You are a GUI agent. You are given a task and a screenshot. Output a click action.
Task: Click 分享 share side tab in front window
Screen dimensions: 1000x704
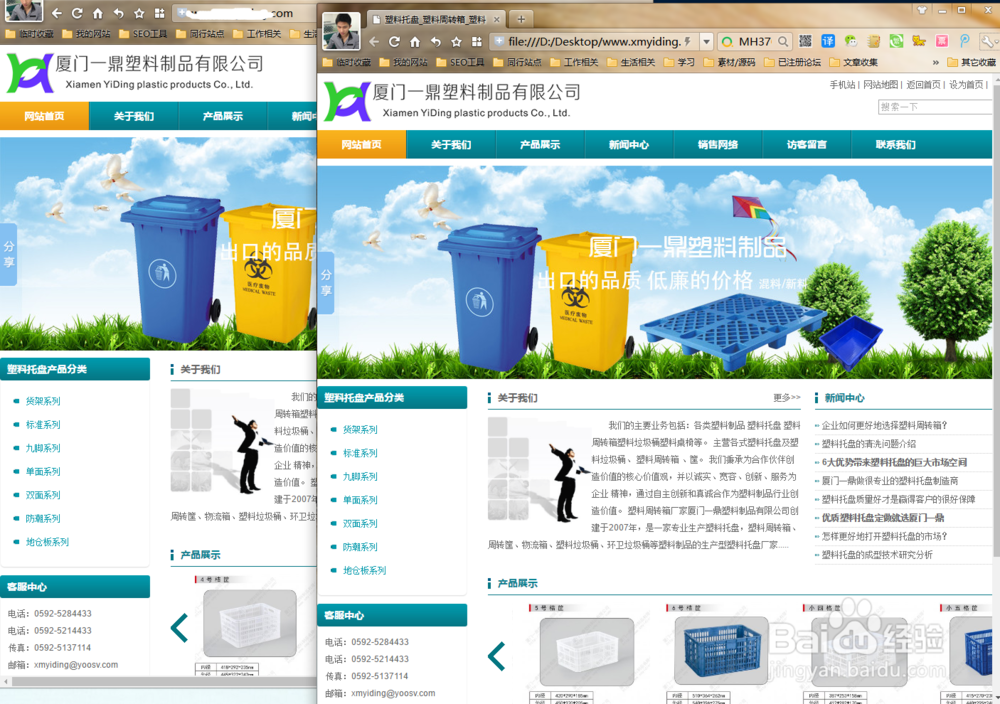click(x=326, y=282)
